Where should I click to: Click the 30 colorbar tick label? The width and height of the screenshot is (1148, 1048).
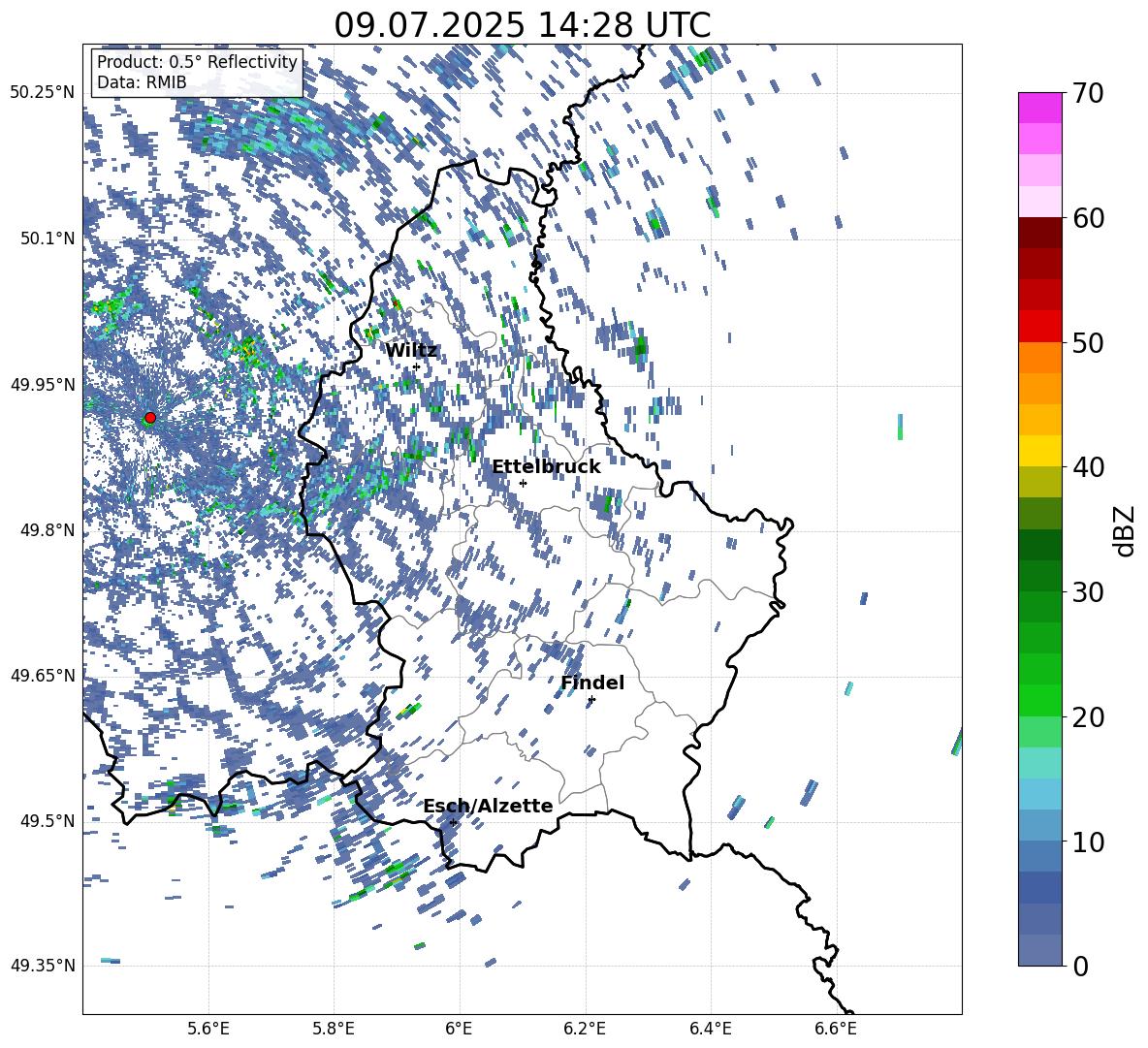1088,592
